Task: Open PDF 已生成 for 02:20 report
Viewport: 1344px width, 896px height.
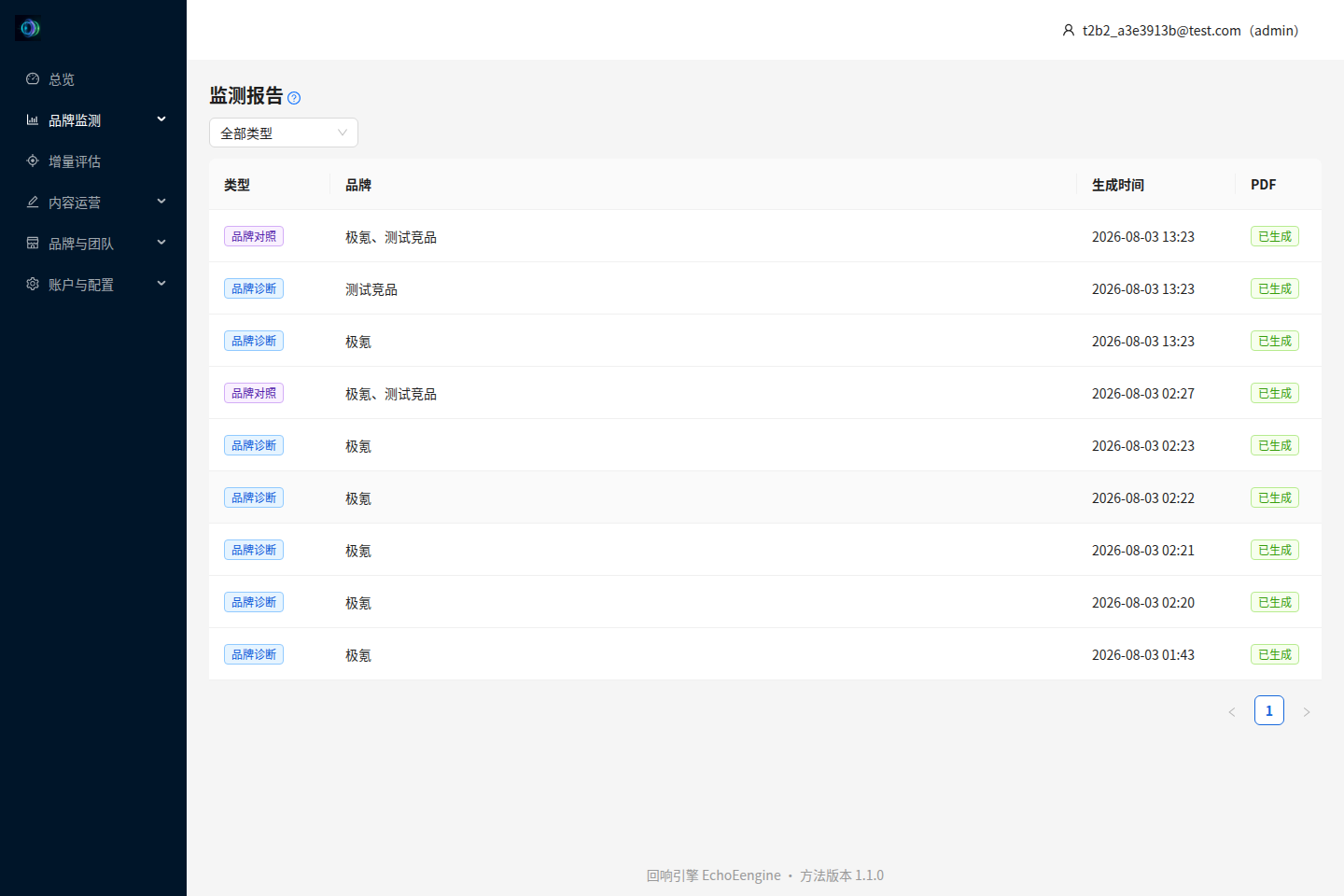Action: pyautogui.click(x=1275, y=602)
